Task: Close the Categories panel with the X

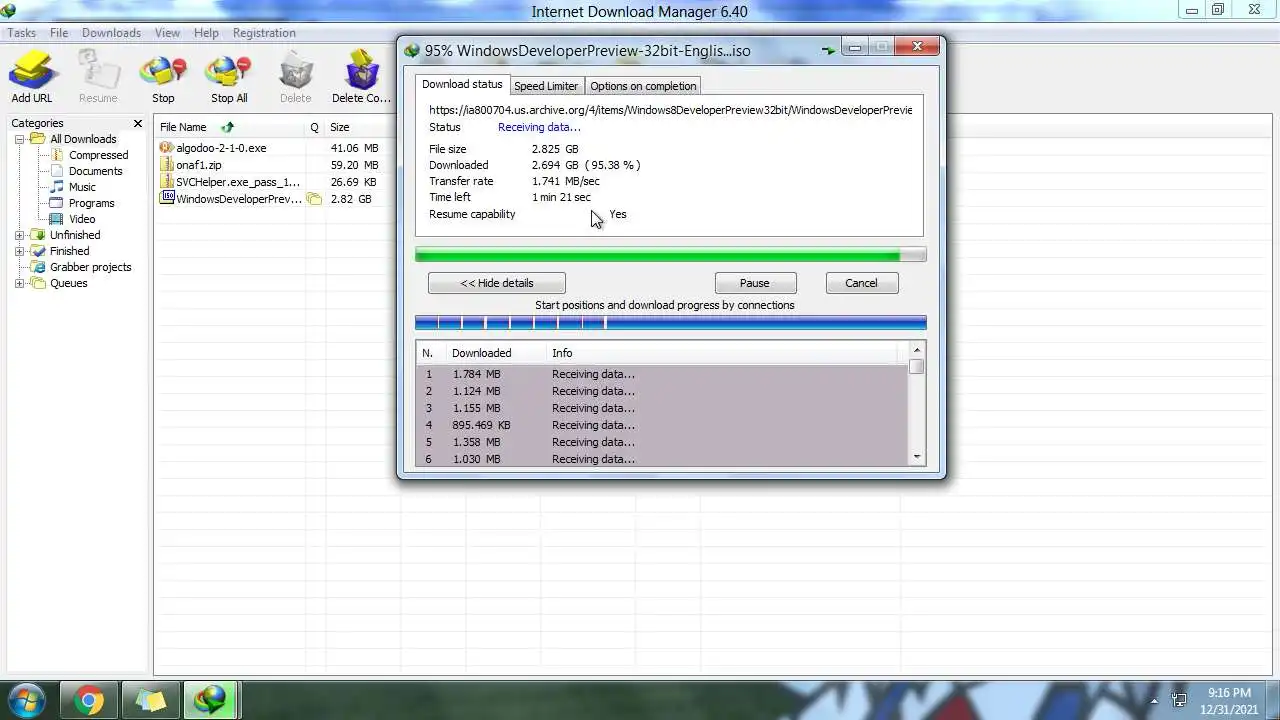Action: tap(138, 123)
